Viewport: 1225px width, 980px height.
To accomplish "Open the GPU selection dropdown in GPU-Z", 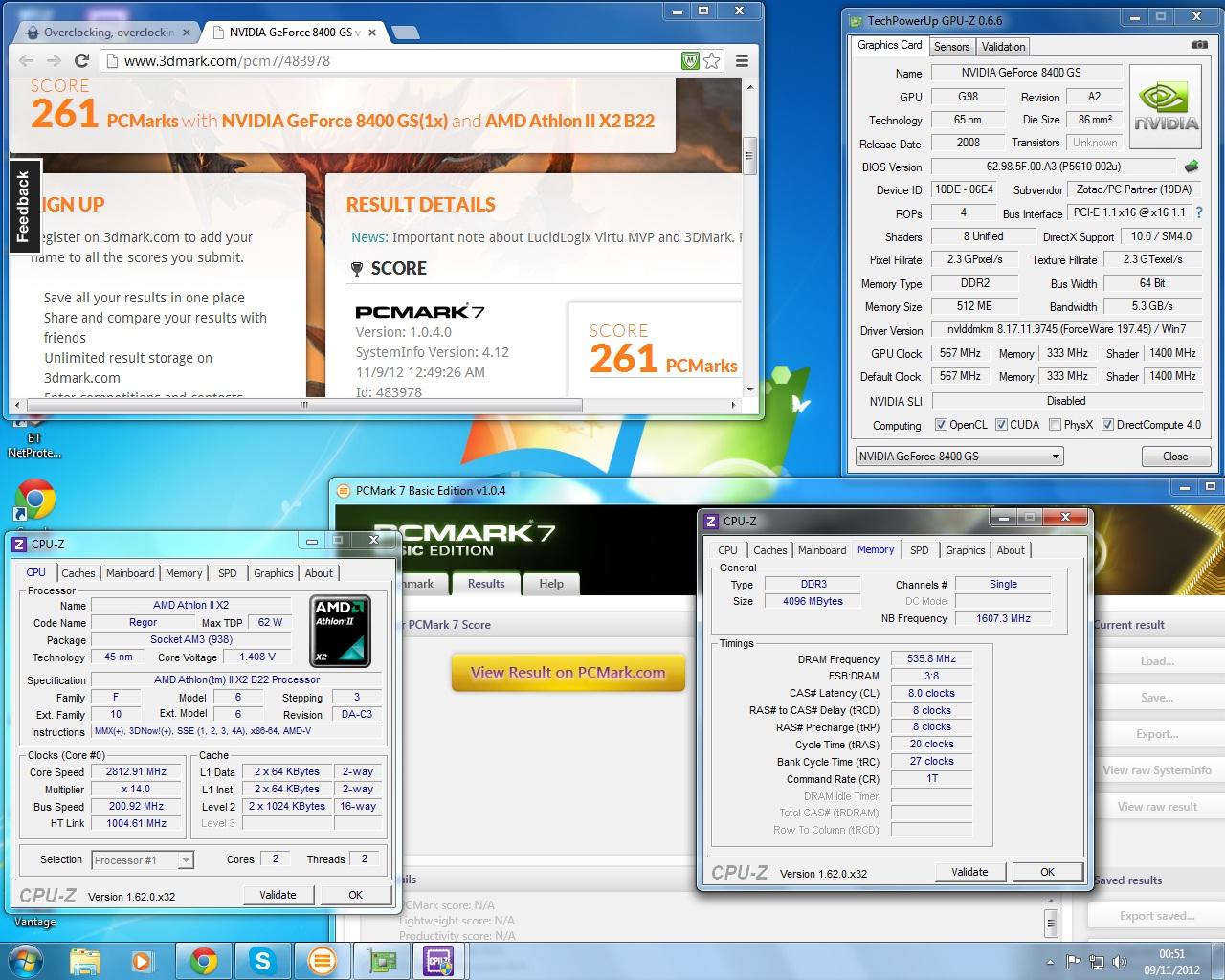I will tap(959, 456).
